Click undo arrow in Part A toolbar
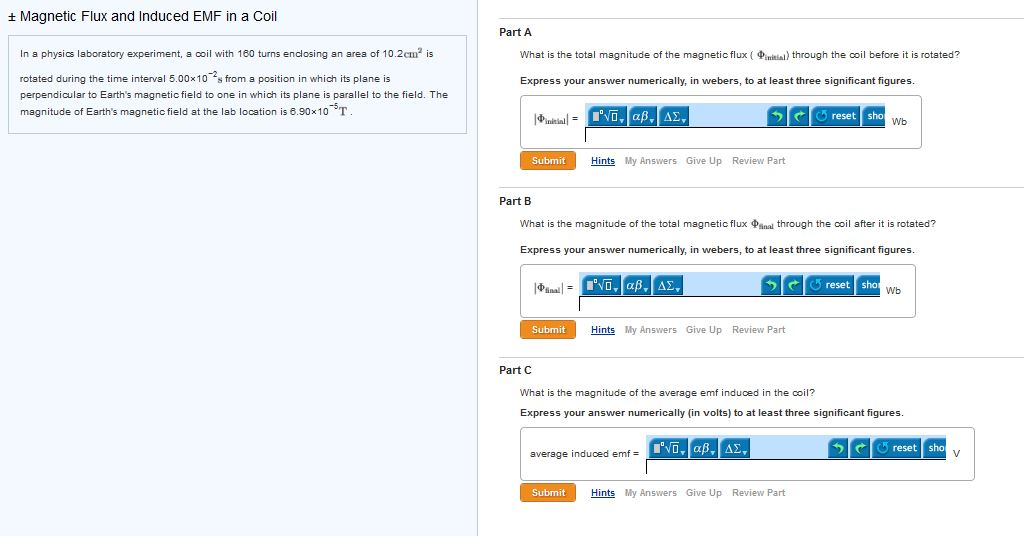This screenshot has width=1024, height=536. coord(777,116)
